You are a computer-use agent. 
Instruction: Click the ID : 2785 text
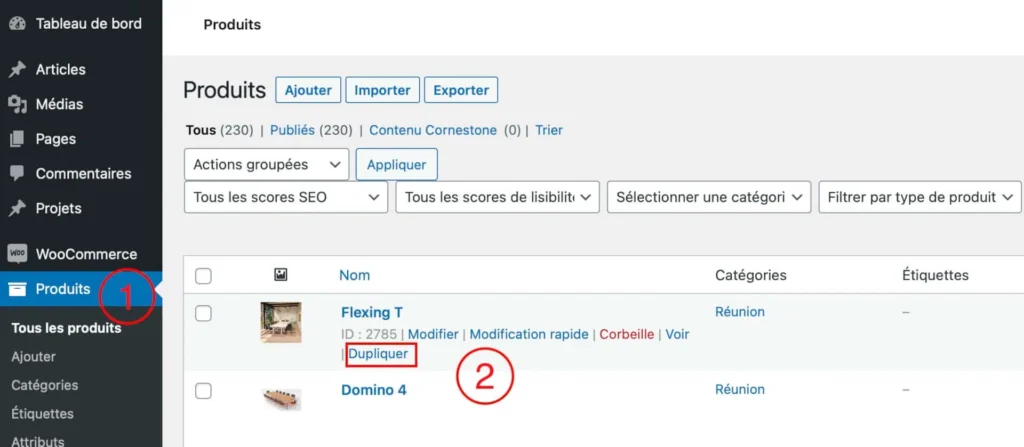tap(369, 334)
